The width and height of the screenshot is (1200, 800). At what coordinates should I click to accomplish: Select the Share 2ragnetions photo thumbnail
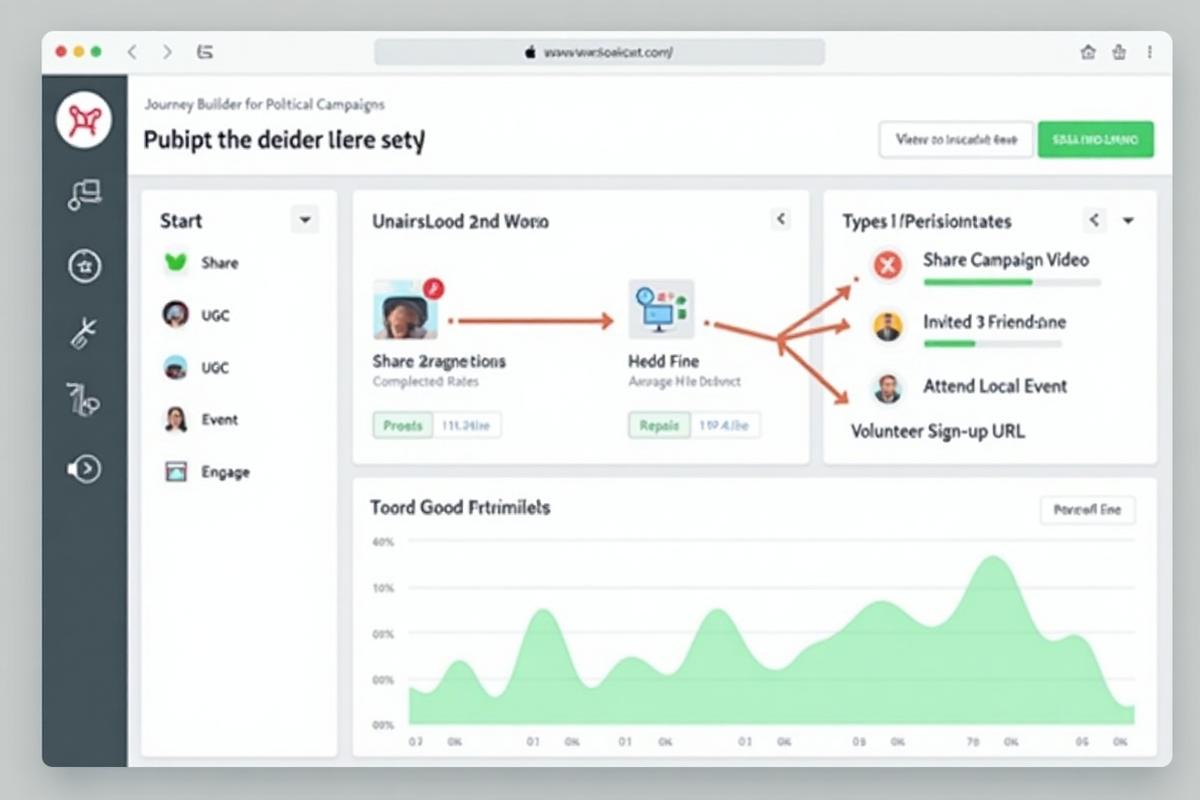(405, 309)
